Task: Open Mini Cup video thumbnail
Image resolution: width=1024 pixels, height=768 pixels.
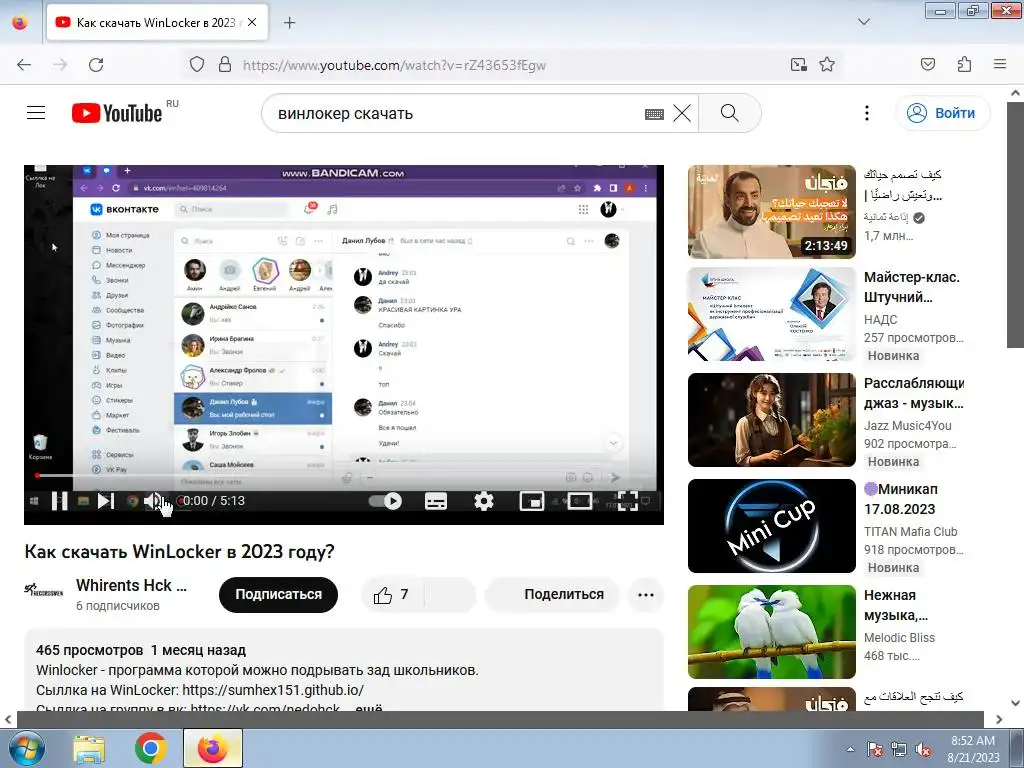Action: point(772,526)
